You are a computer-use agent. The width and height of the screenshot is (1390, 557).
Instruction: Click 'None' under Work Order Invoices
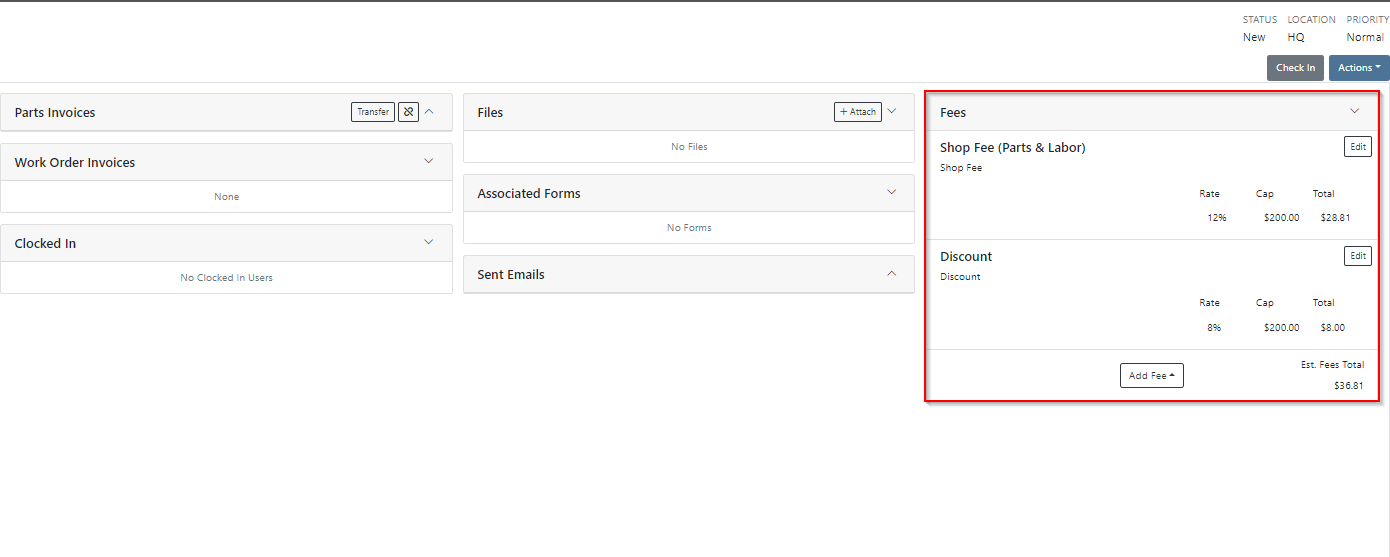coord(227,197)
